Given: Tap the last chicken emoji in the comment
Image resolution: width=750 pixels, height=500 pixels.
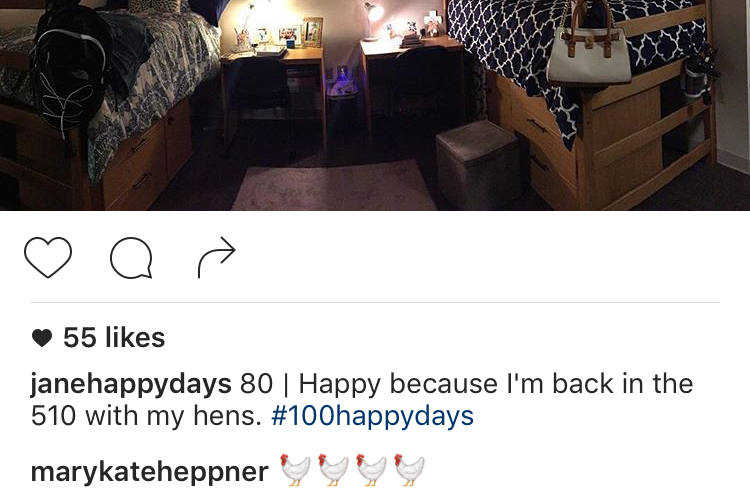Looking at the screenshot, I should pyautogui.click(x=409, y=470).
